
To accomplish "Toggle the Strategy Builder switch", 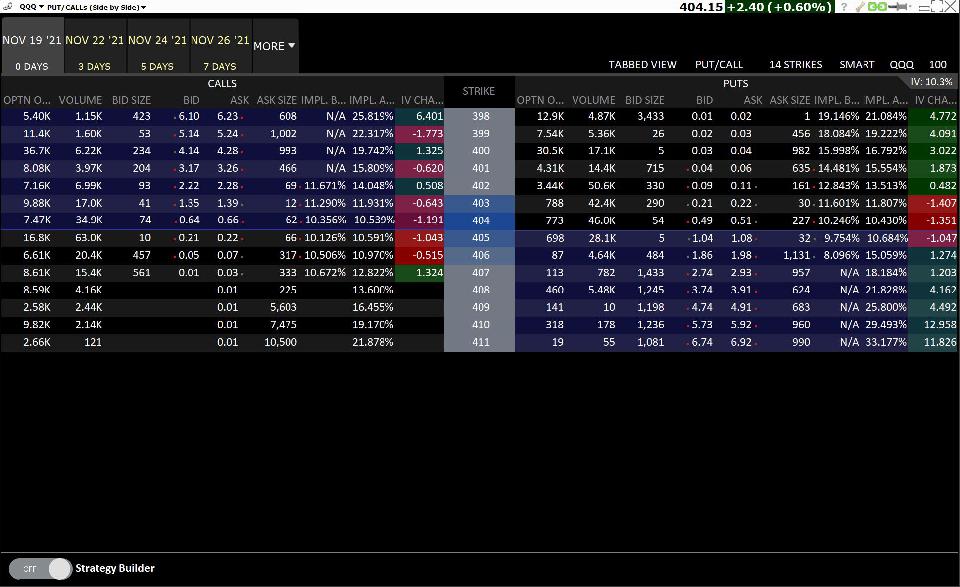I will coord(47,569).
